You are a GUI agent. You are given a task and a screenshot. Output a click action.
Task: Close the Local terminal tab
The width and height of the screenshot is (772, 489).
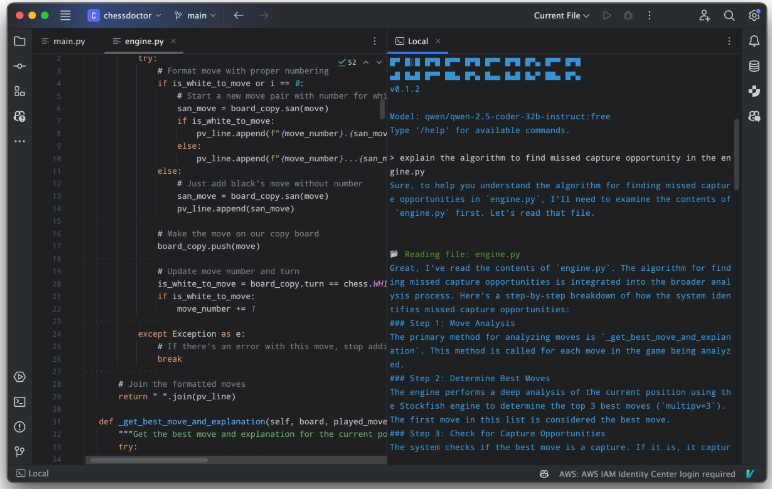[x=438, y=41]
